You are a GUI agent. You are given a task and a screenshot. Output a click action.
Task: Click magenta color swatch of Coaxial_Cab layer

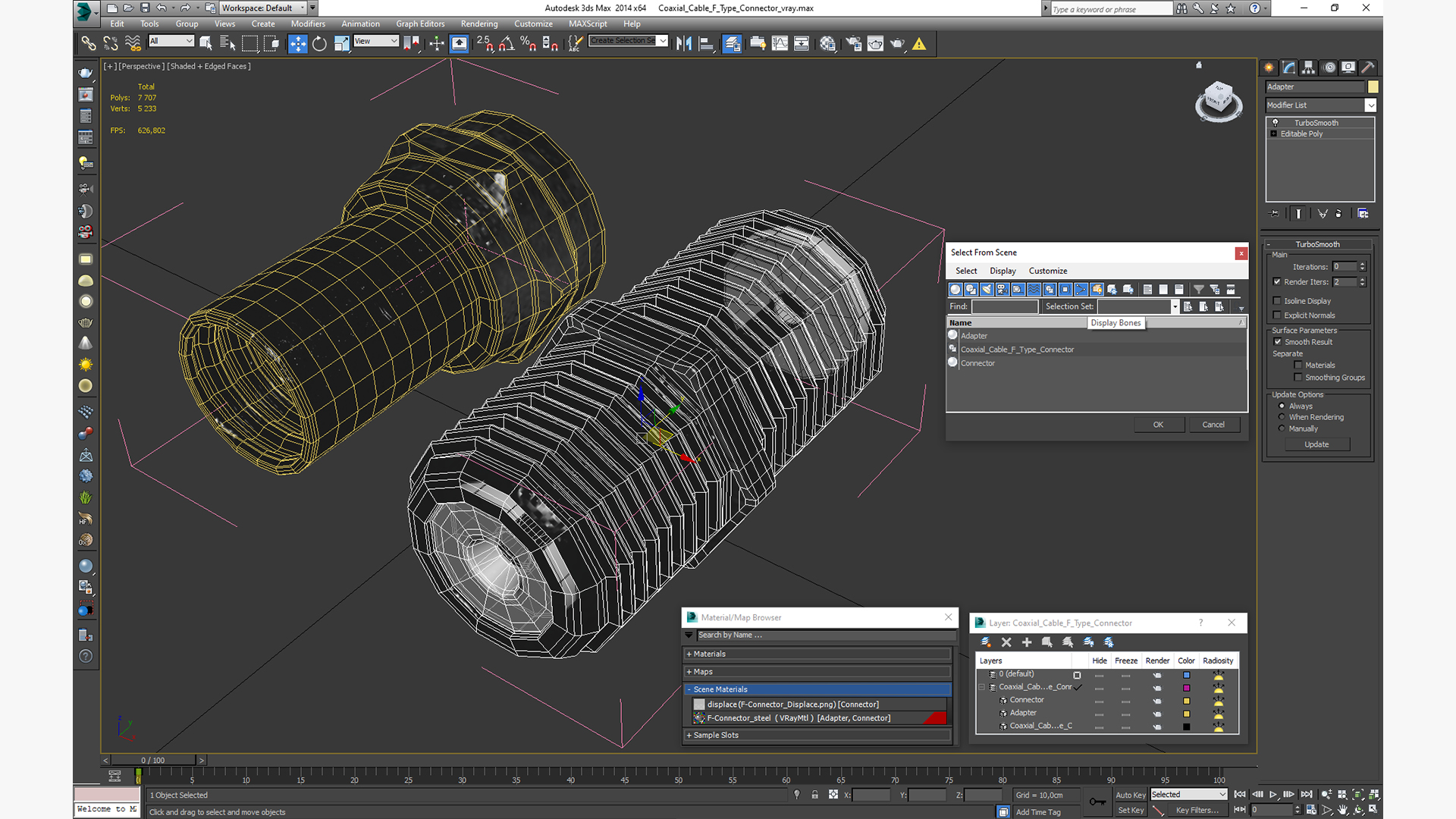point(1187,688)
